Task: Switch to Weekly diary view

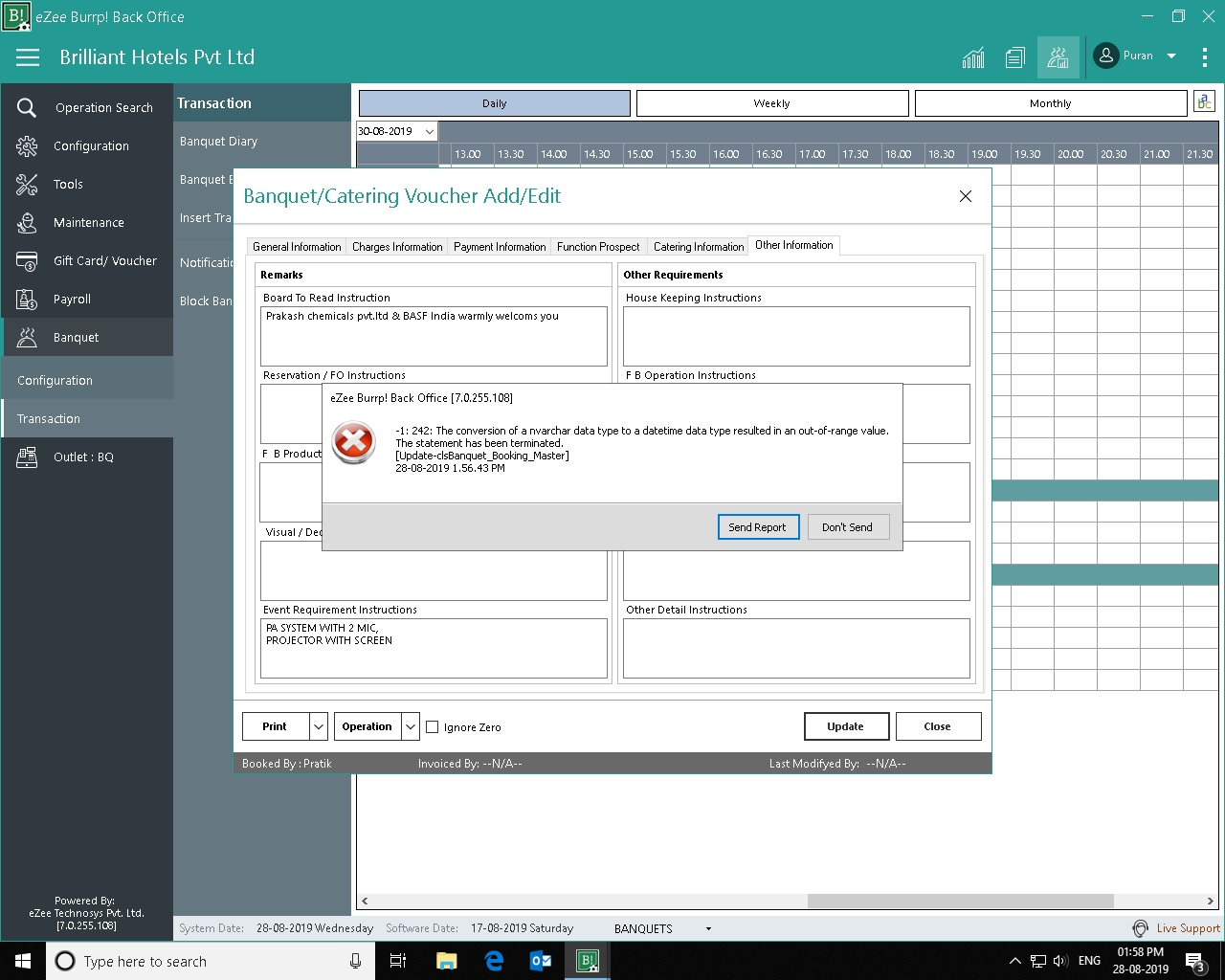Action: [x=772, y=103]
